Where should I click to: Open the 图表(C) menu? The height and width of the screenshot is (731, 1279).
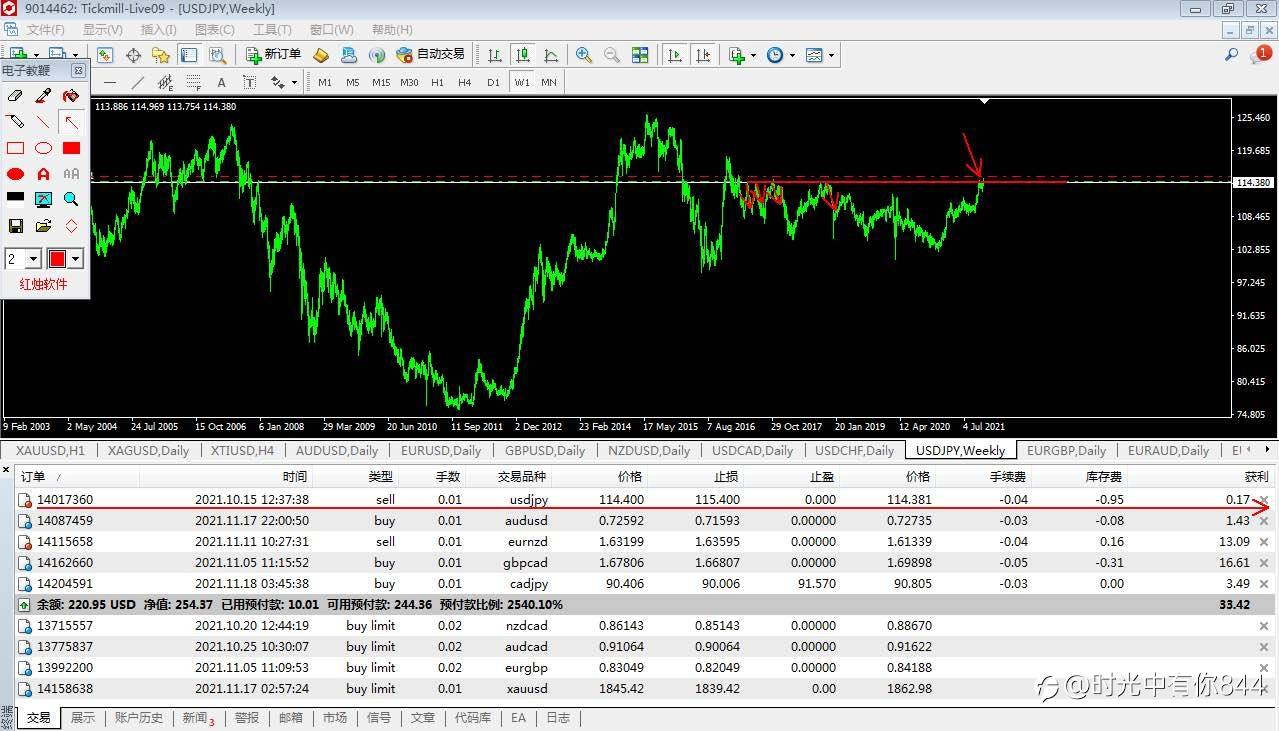pyautogui.click(x=214, y=30)
